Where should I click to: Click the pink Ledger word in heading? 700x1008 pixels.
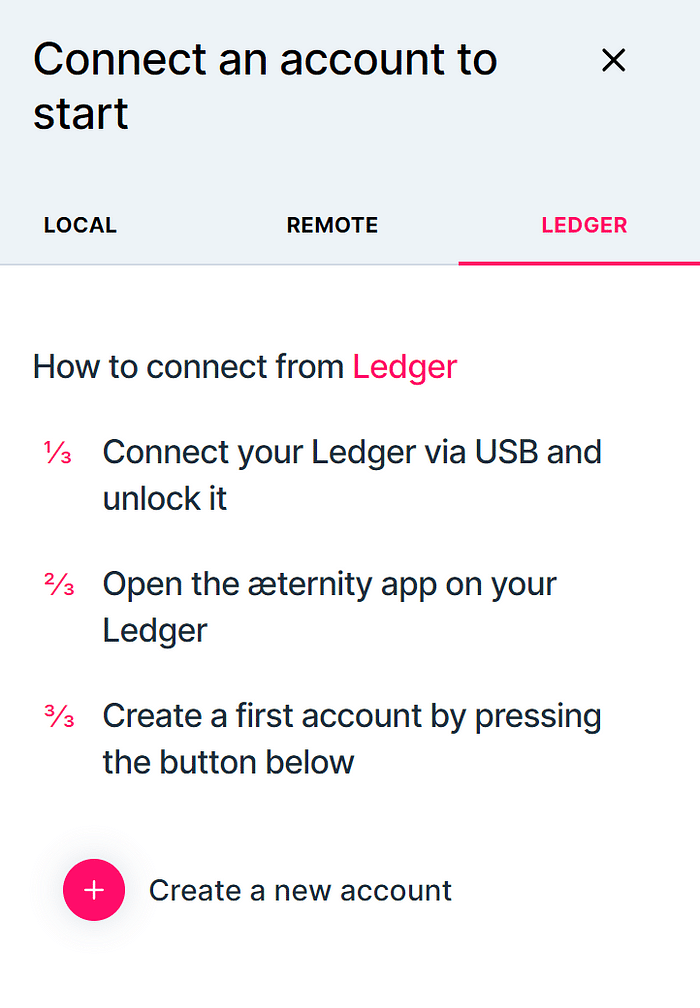[404, 367]
